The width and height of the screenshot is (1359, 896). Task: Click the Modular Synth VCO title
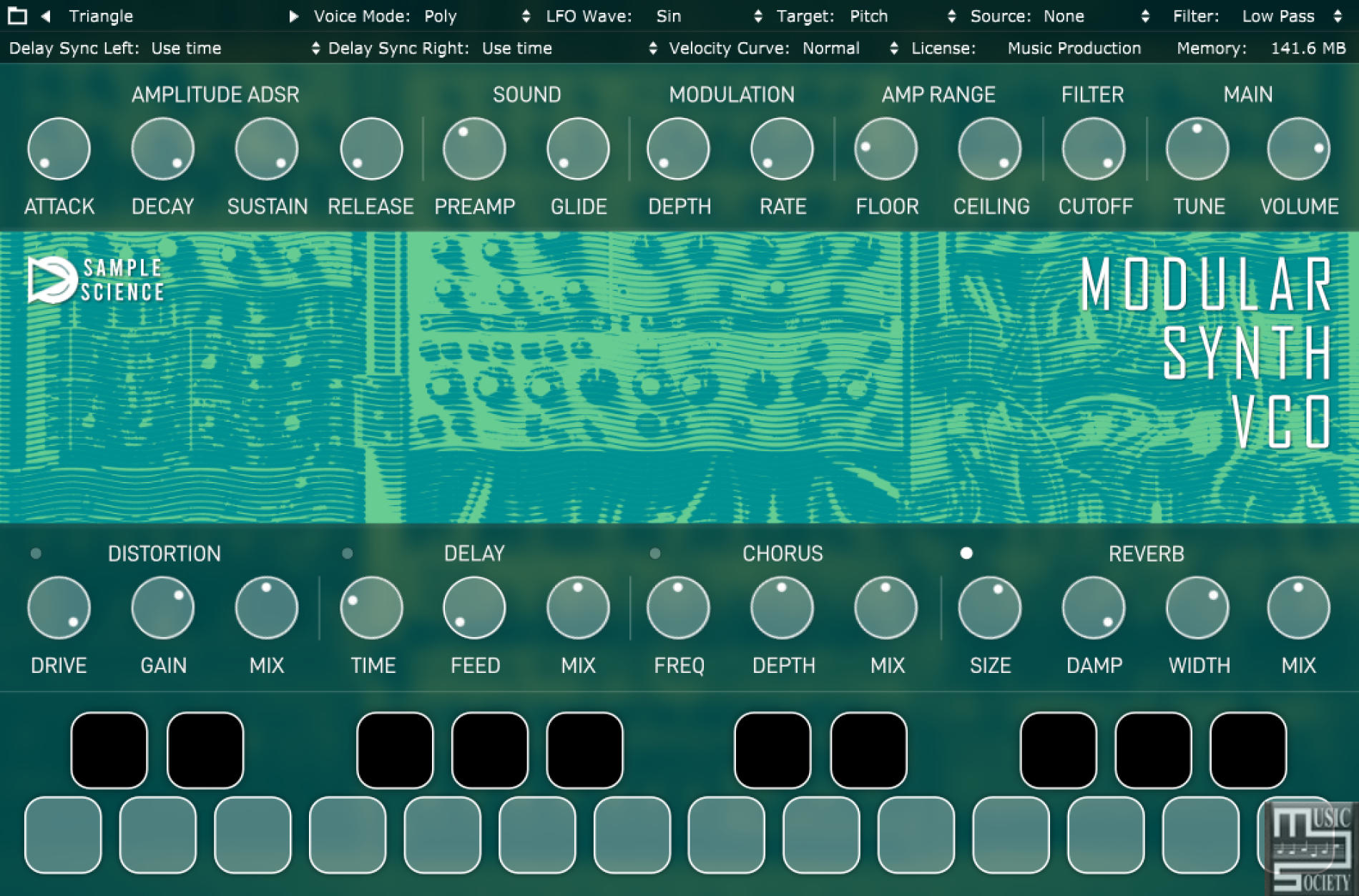click(x=1206, y=353)
